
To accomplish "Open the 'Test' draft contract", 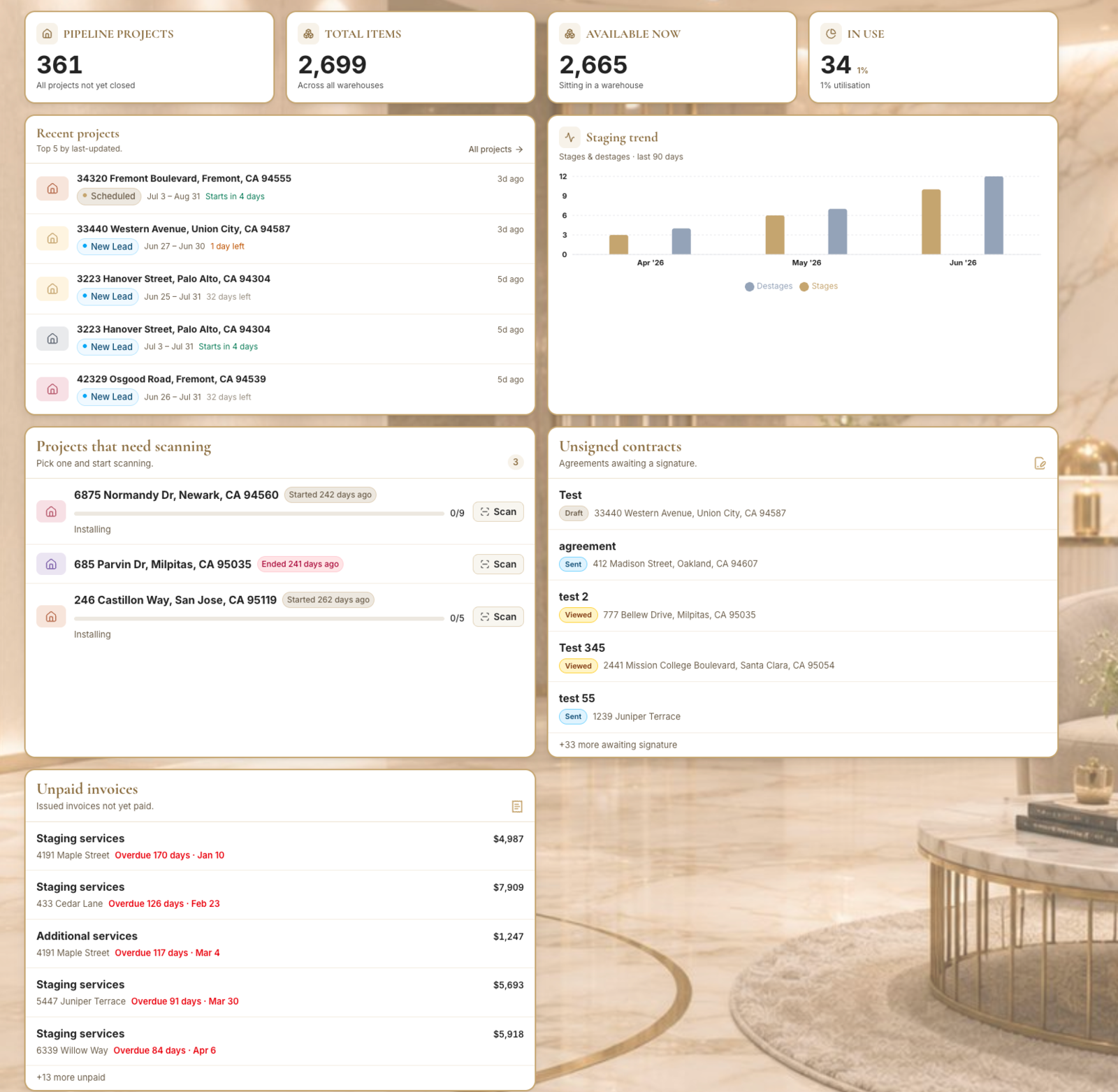I will (803, 504).
